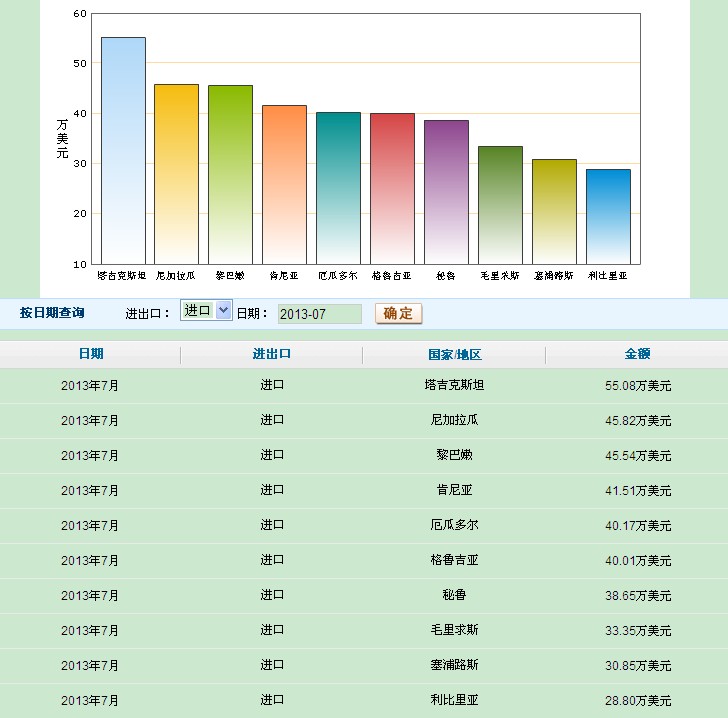
Task: Click the 按日期查询 label
Action: (x=52, y=313)
